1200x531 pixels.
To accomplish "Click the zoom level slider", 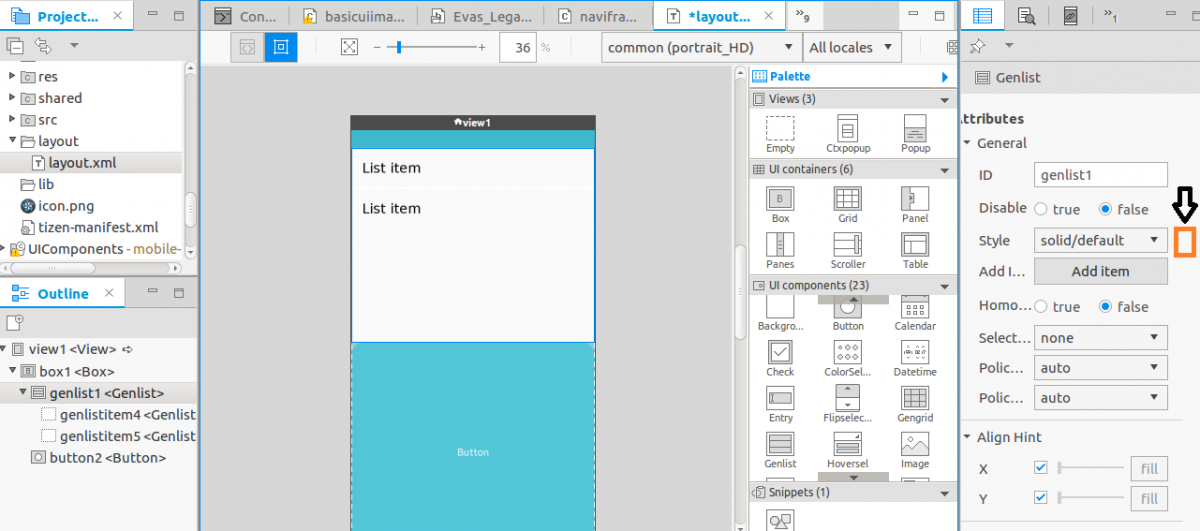I will click(399, 47).
